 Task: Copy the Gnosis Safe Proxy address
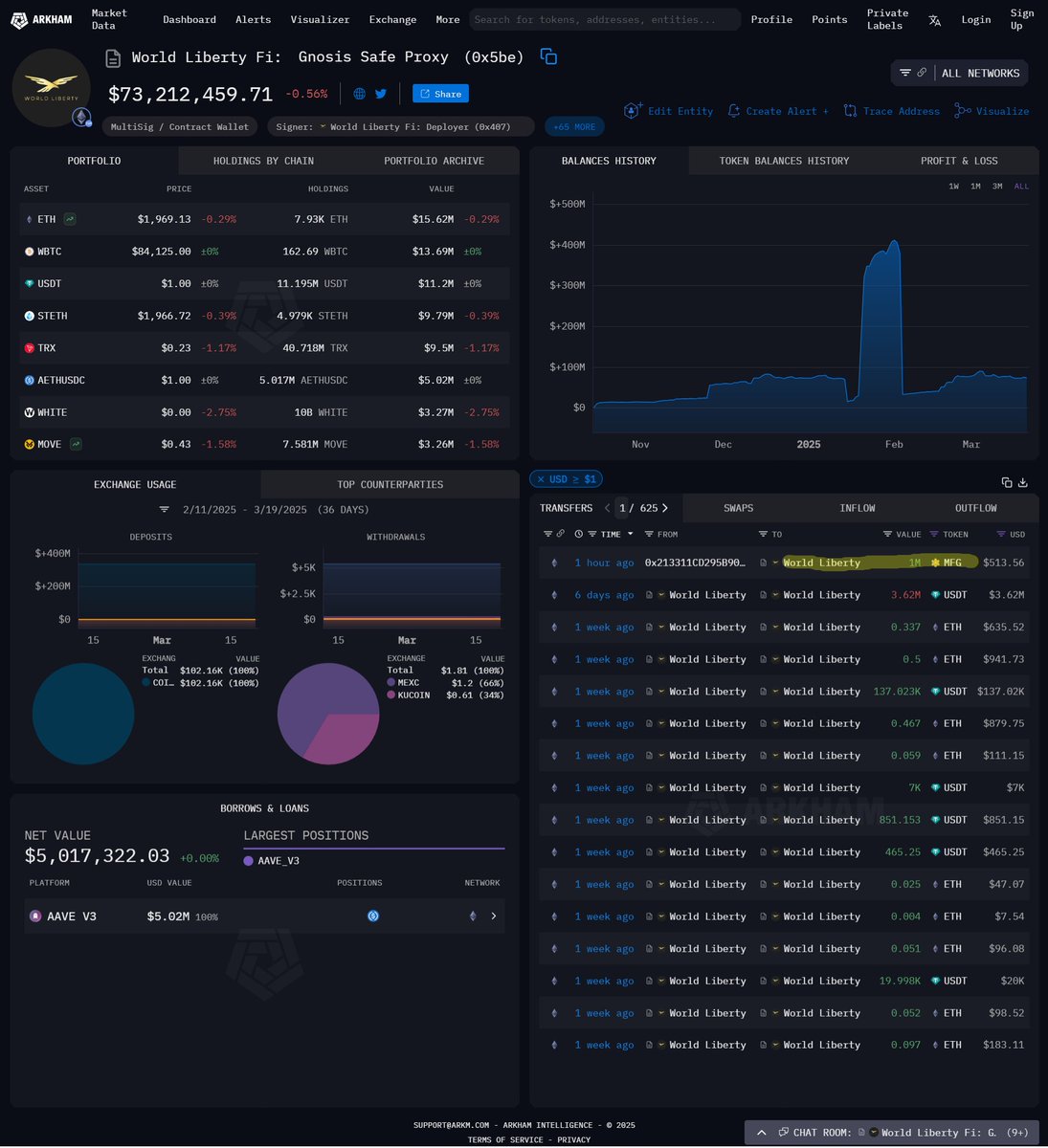(x=548, y=56)
